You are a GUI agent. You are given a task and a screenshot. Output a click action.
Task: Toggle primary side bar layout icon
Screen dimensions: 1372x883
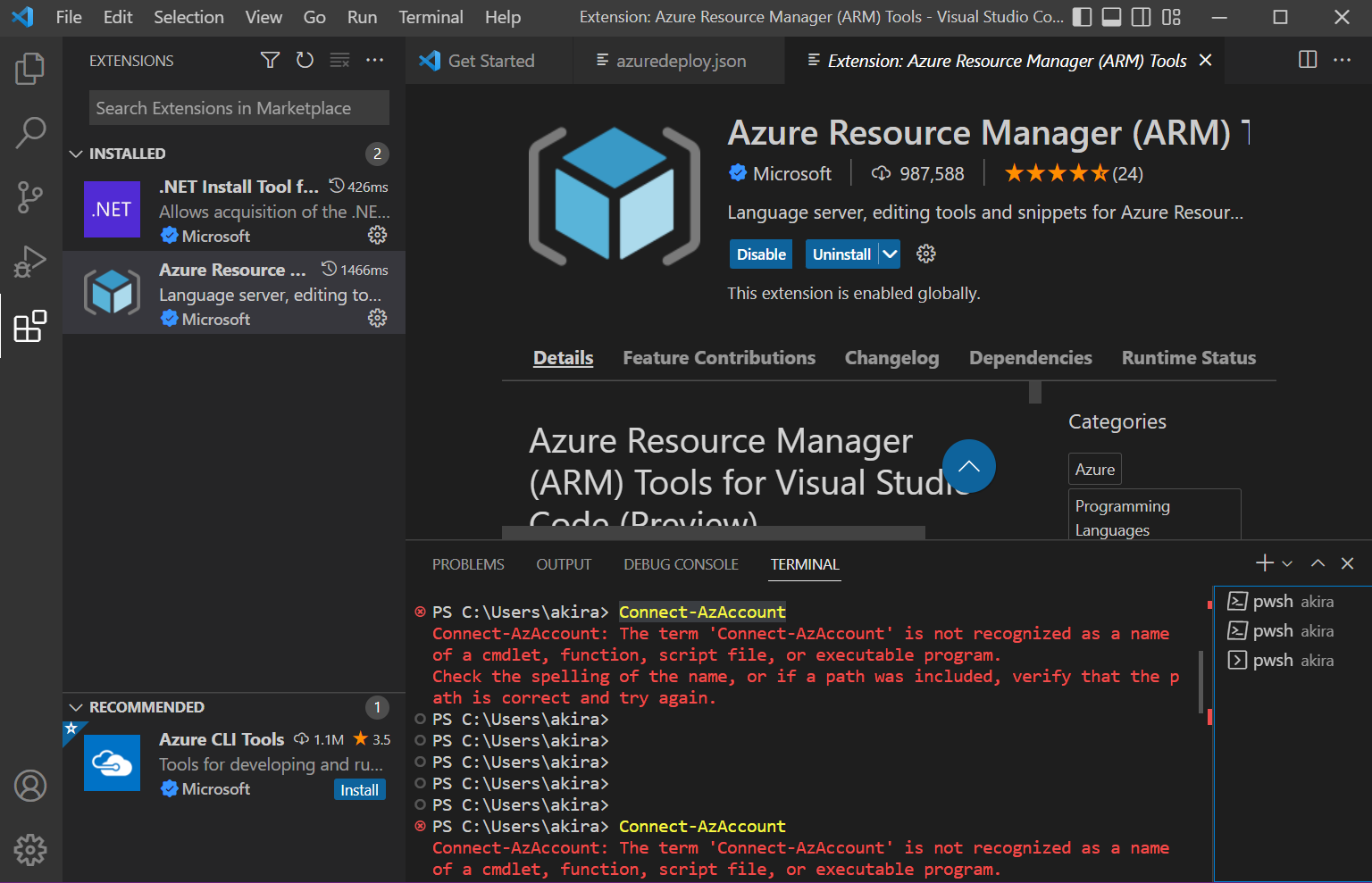(x=1082, y=17)
